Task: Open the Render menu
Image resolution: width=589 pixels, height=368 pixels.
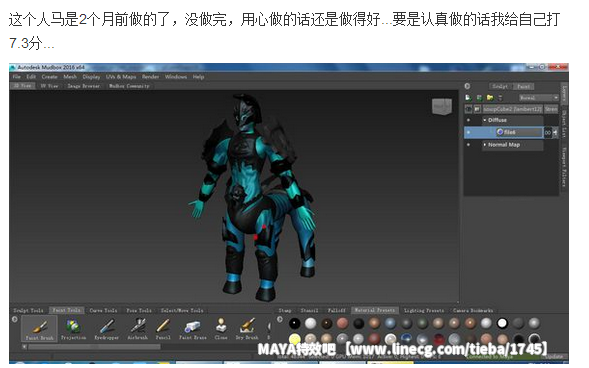Action: 150,77
